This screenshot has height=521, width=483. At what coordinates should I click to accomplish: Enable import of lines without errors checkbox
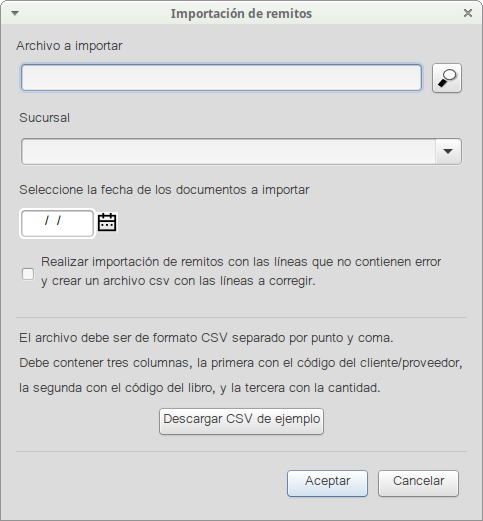28,274
